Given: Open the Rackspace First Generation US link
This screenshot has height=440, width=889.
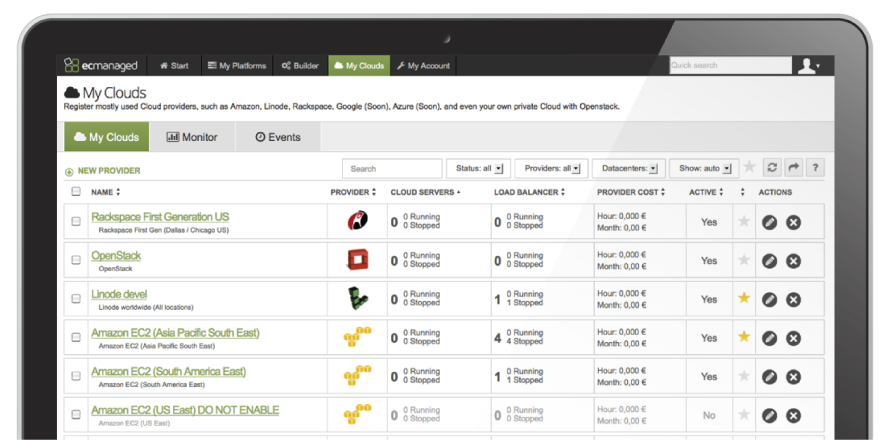Looking at the screenshot, I should 160,217.
